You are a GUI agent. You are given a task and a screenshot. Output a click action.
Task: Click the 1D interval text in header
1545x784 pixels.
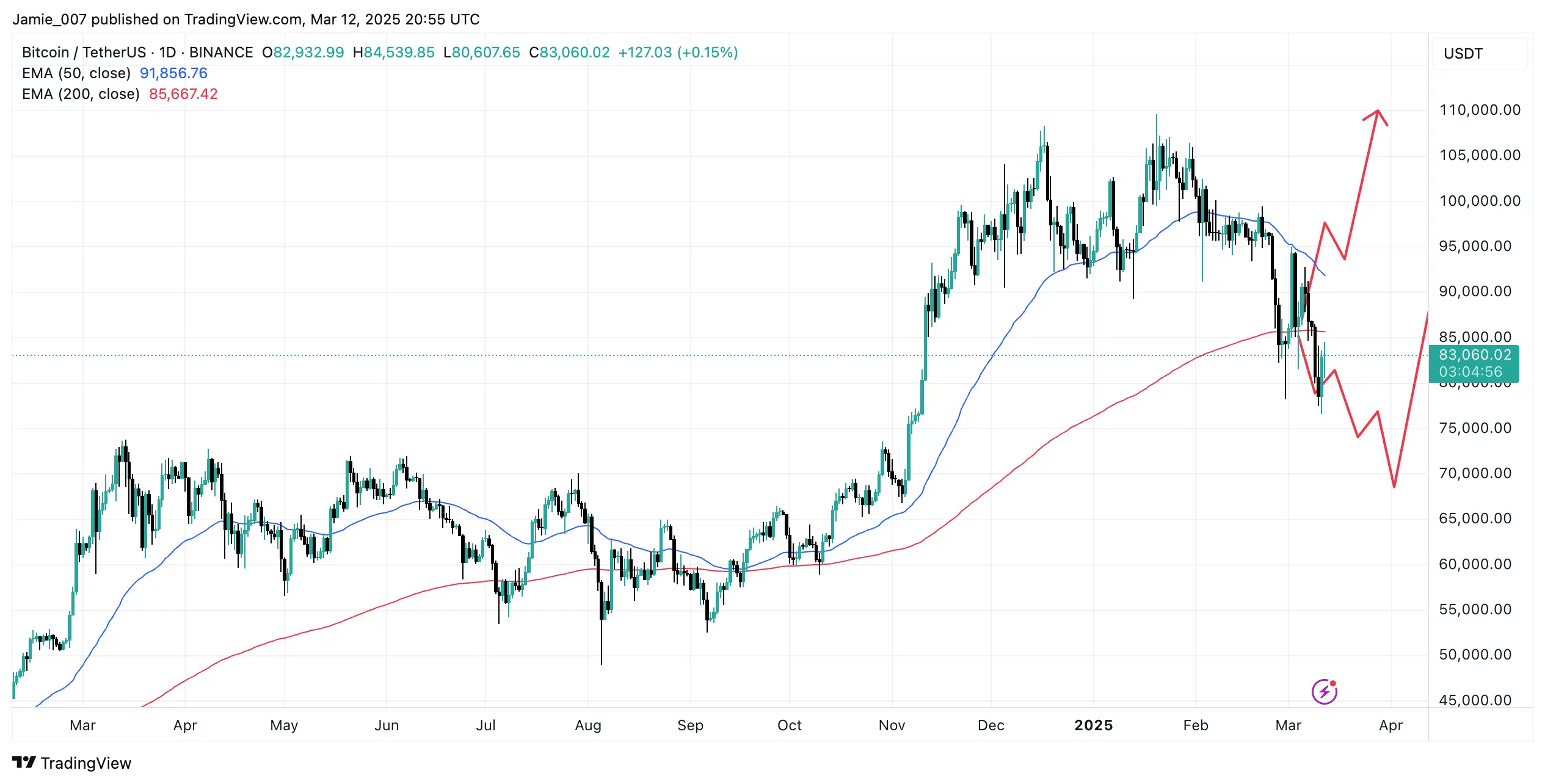pyautogui.click(x=167, y=53)
